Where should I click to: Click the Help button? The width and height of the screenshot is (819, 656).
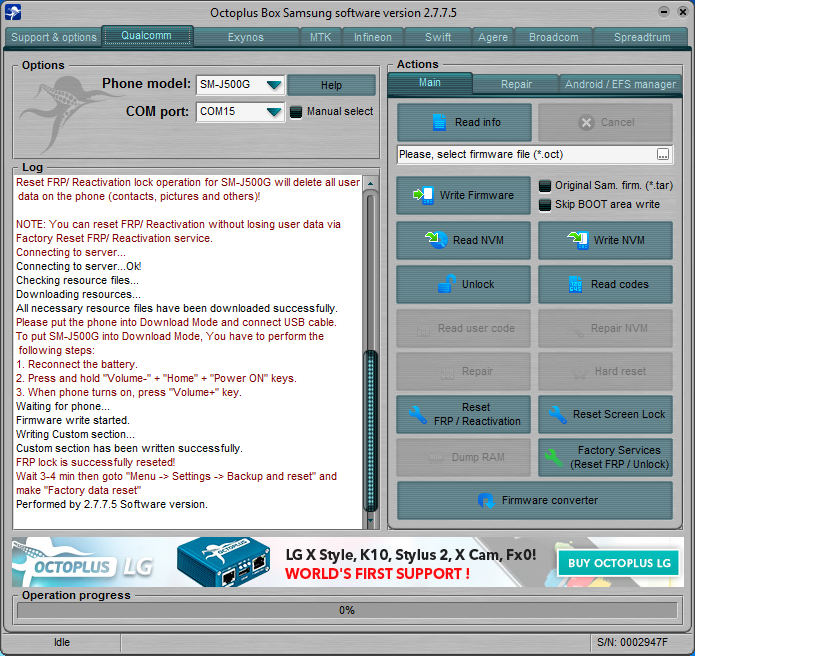(331, 85)
